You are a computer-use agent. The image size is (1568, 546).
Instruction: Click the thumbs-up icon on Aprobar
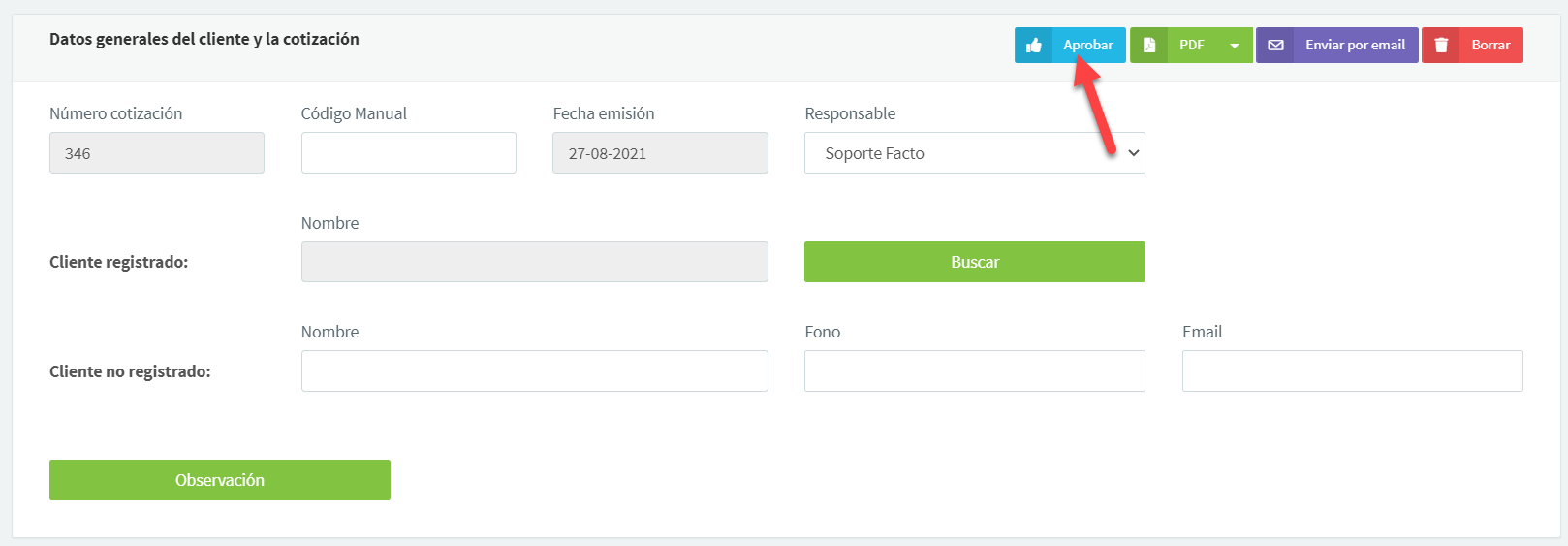[1034, 46]
